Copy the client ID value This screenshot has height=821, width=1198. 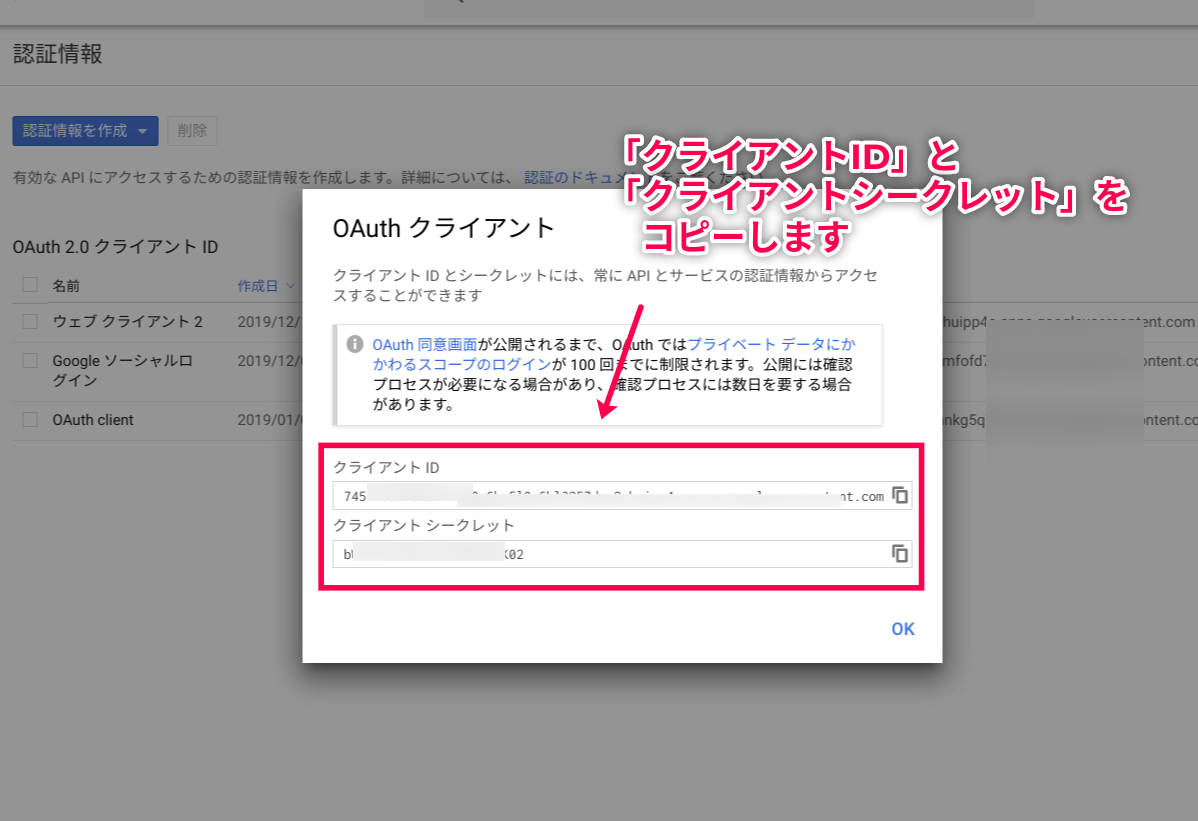[x=900, y=496]
